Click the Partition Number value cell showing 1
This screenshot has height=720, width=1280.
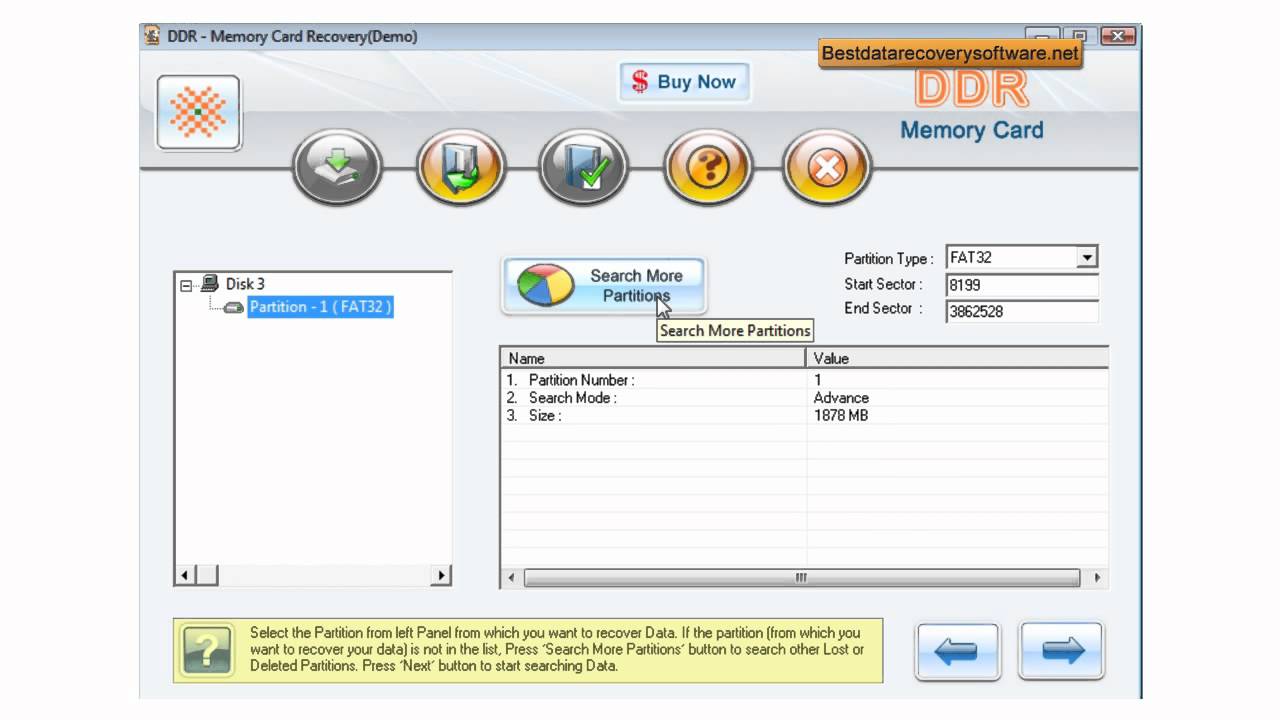click(x=818, y=380)
